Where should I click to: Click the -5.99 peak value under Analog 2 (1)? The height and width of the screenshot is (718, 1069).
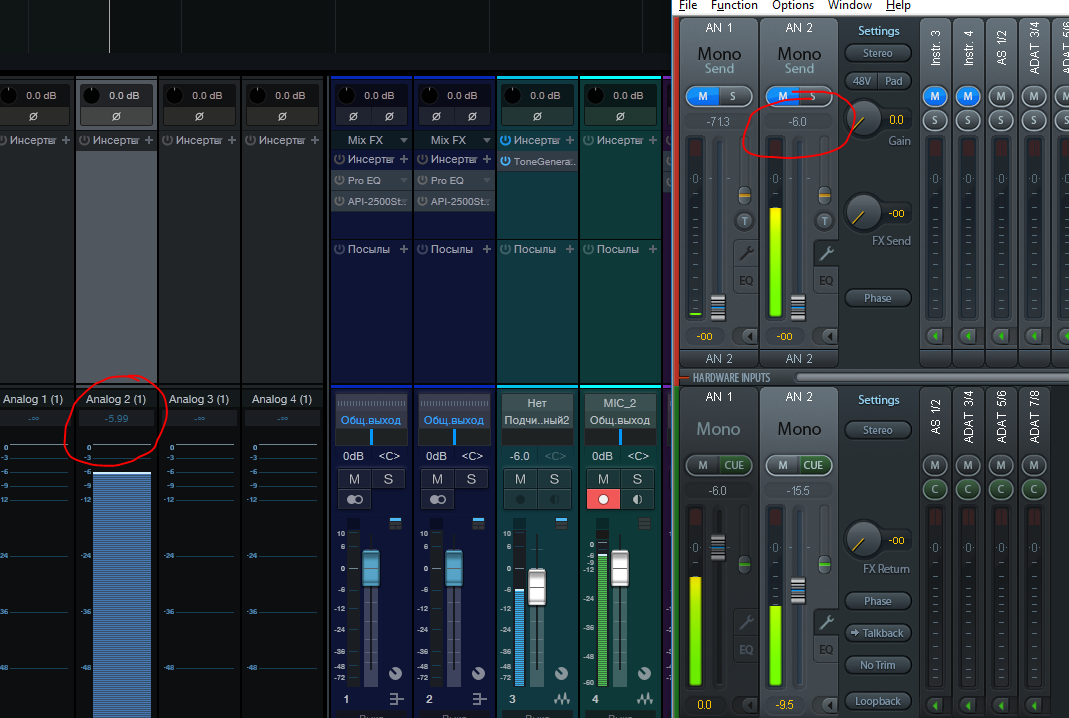tap(116, 418)
